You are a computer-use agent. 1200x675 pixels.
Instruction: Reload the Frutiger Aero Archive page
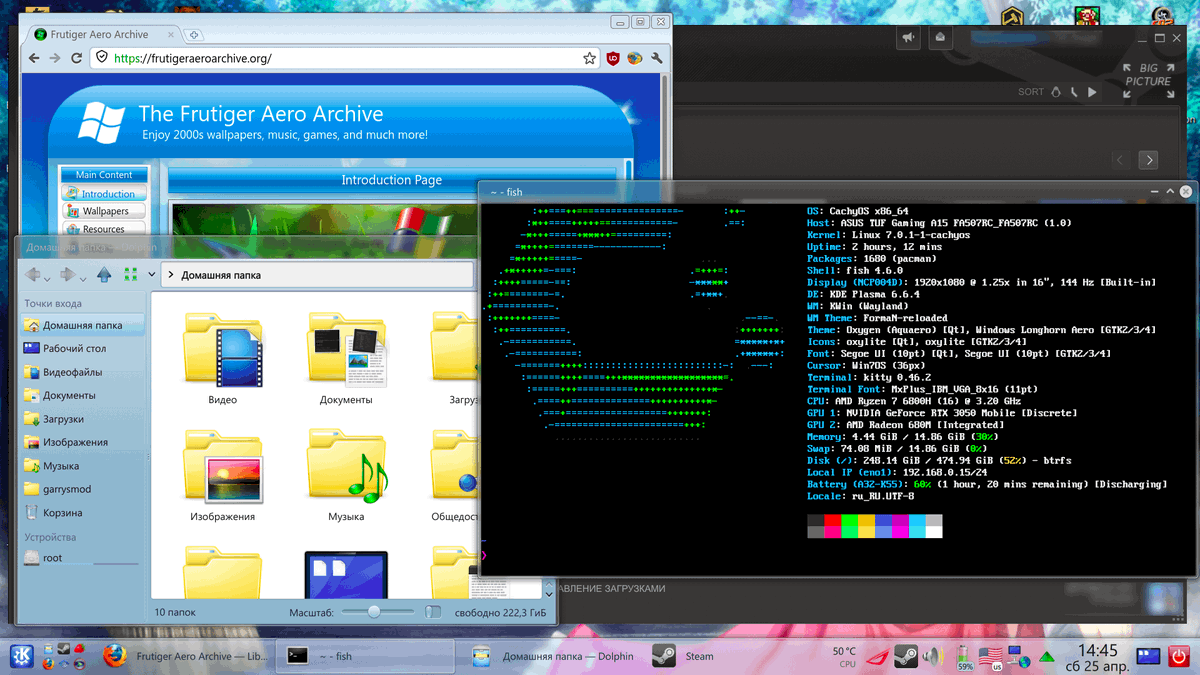76,58
